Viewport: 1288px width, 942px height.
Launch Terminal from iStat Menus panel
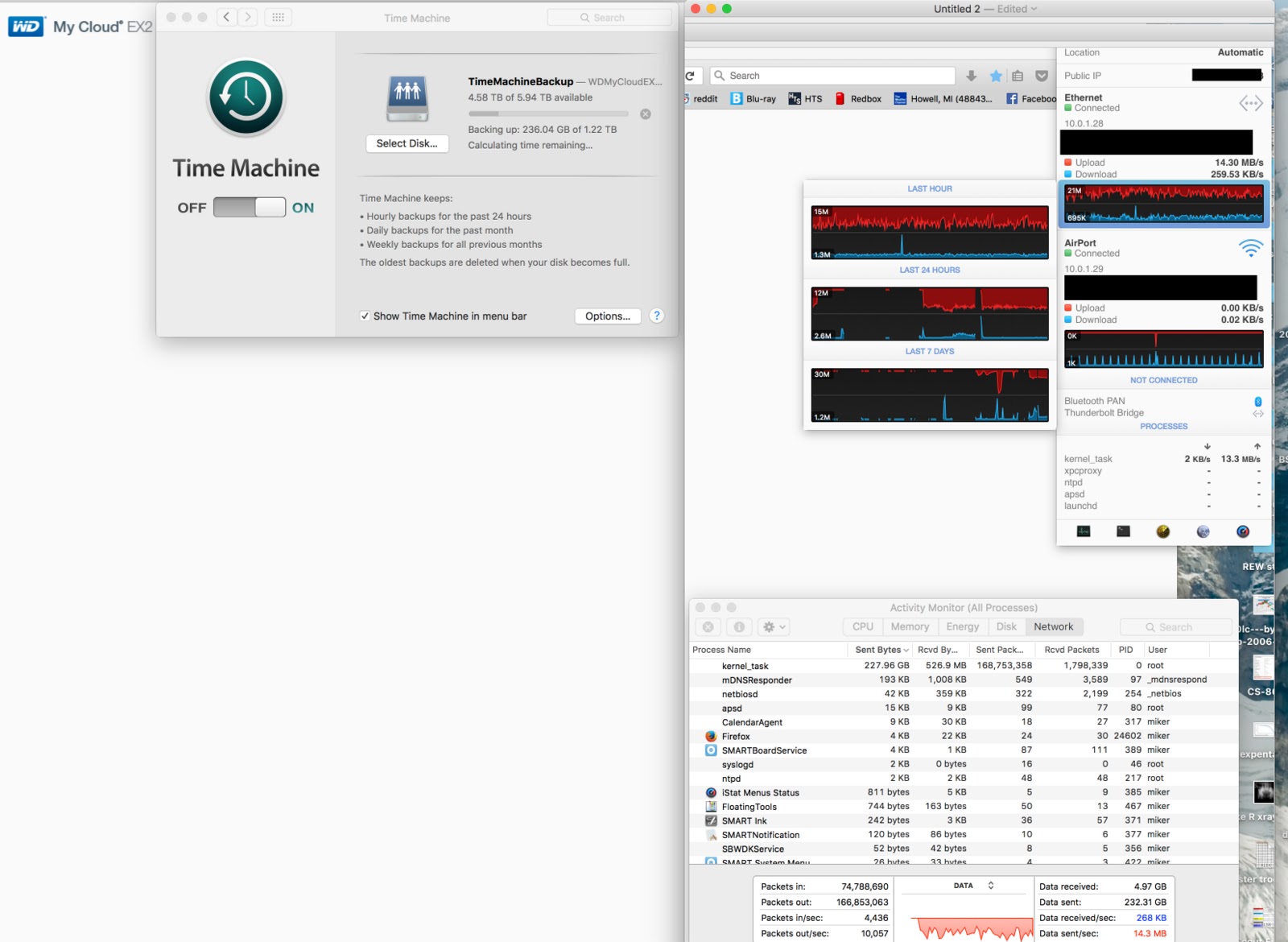pyautogui.click(x=1123, y=531)
